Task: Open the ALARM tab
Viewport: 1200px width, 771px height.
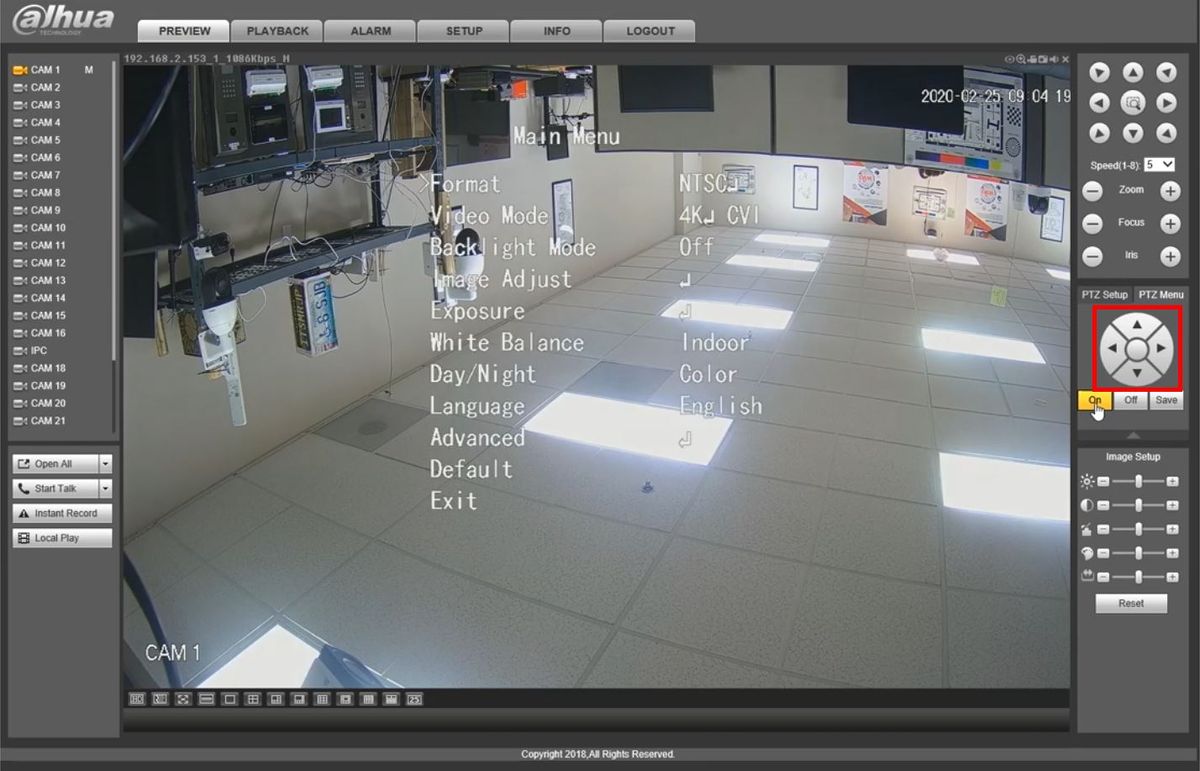Action: (x=370, y=31)
